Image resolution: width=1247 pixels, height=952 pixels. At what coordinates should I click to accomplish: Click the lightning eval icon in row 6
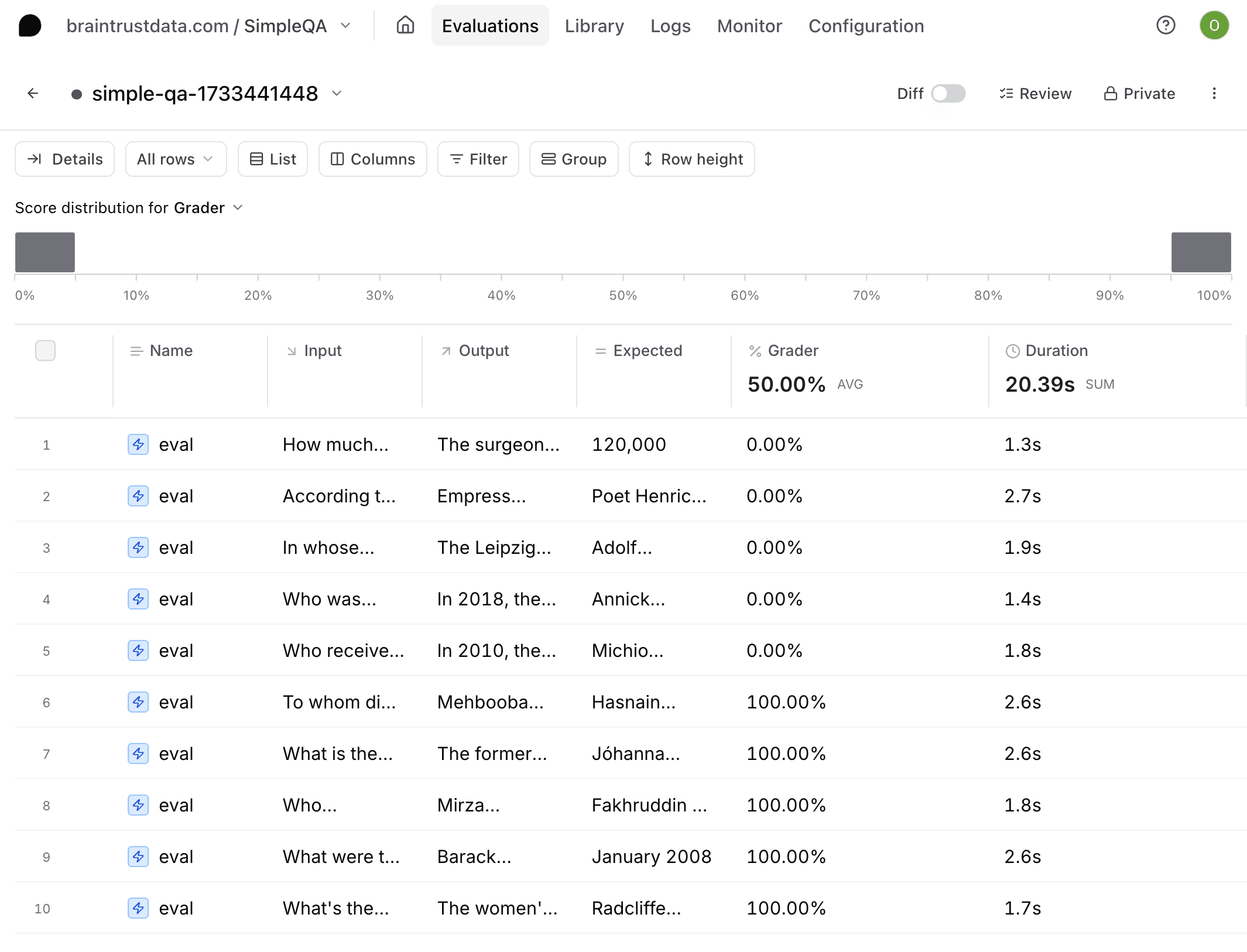coord(138,703)
